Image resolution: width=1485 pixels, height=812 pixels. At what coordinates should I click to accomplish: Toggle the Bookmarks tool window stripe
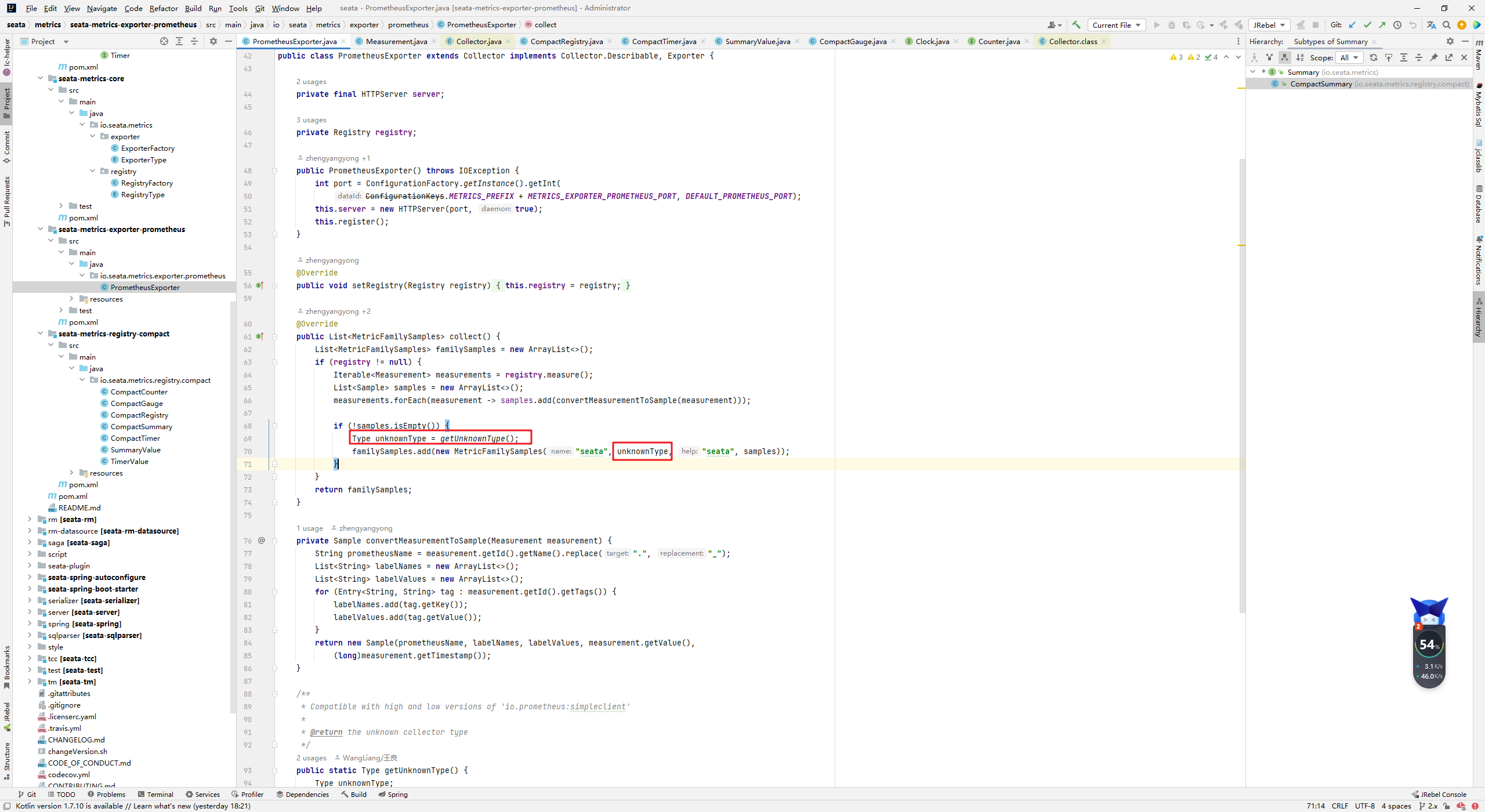[x=6, y=668]
